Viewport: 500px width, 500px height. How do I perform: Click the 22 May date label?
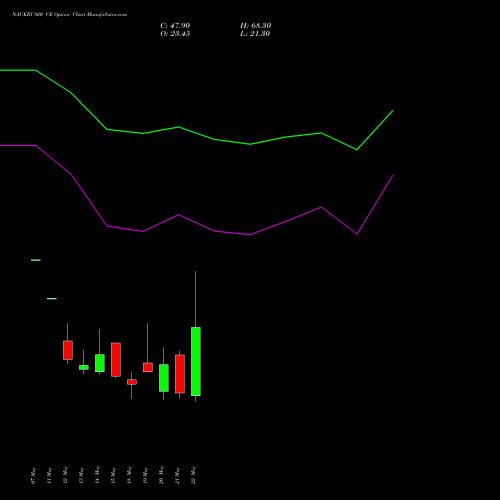pyautogui.click(x=193, y=476)
